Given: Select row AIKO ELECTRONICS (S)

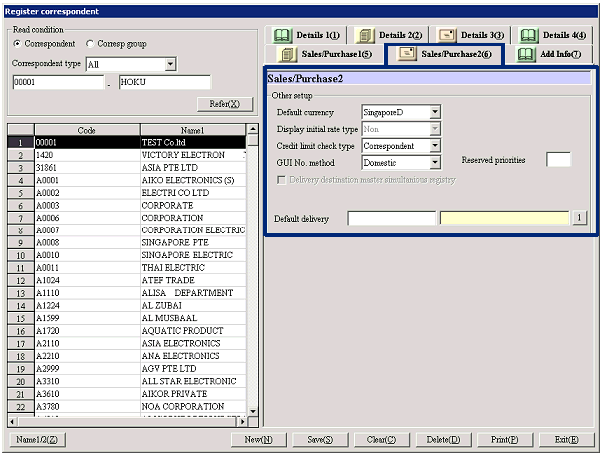Looking at the screenshot, I should [x=127, y=180].
